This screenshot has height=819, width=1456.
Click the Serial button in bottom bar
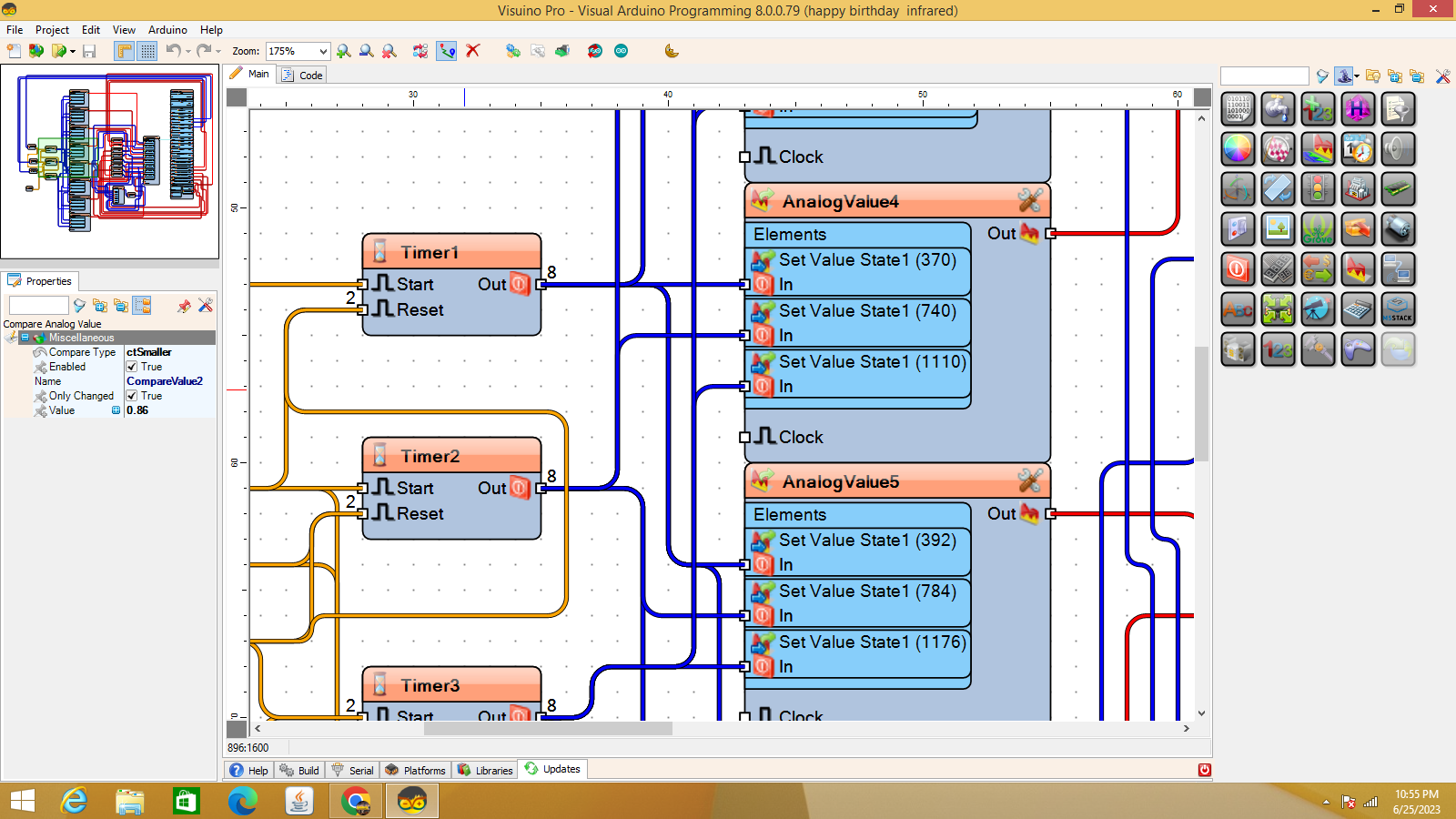352,770
